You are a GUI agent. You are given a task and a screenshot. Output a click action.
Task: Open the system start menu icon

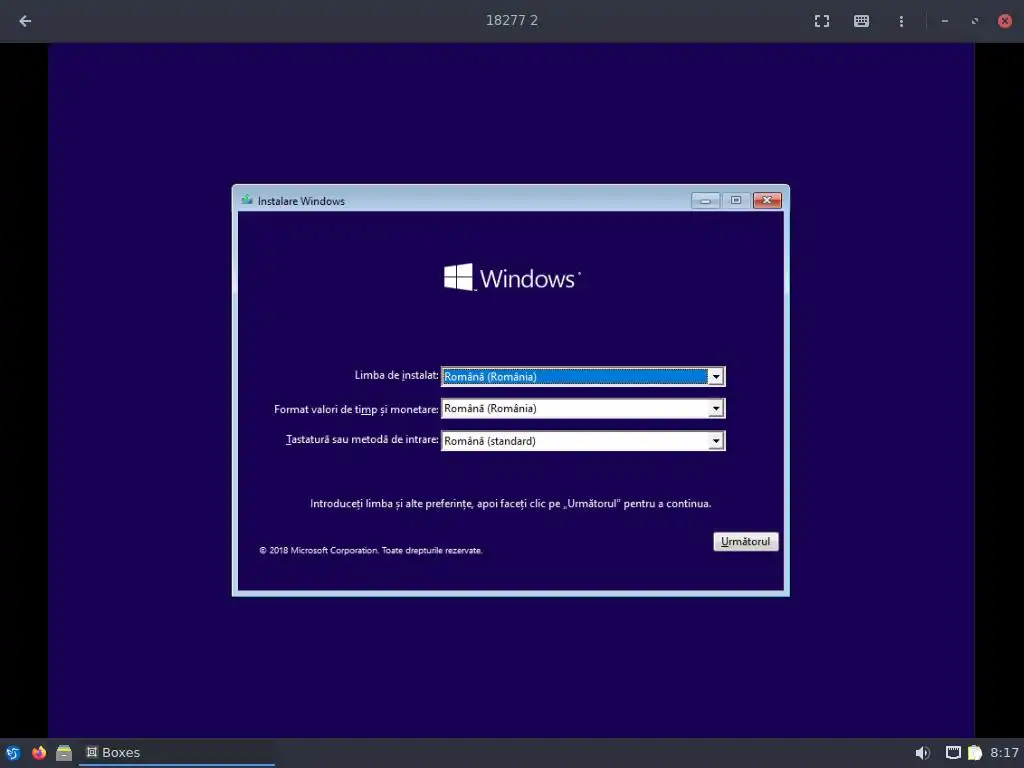12,753
